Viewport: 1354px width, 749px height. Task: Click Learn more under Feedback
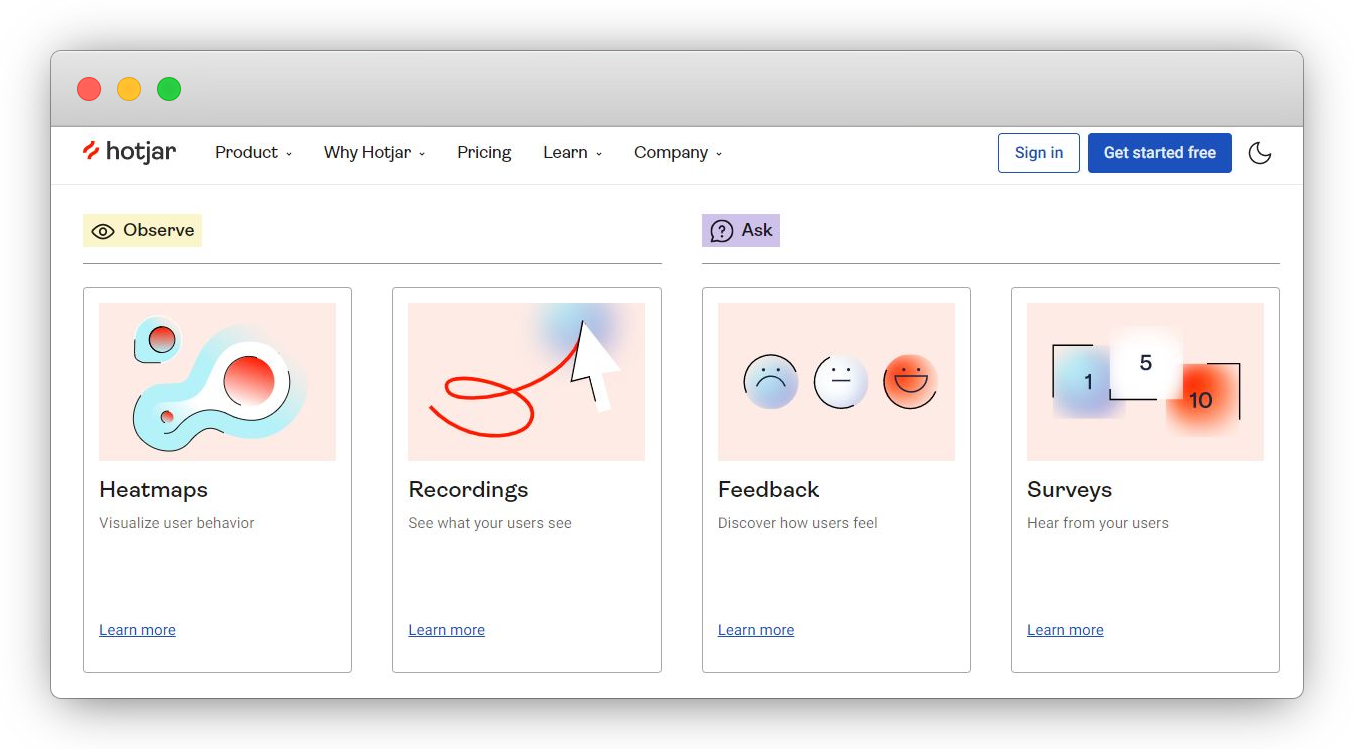(x=756, y=630)
